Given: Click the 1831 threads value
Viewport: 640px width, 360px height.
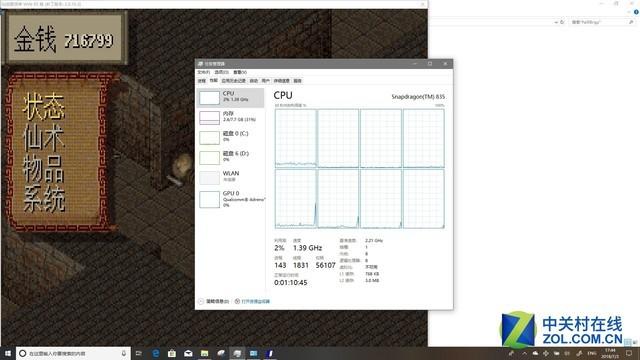Looking at the screenshot, I should [x=301, y=265].
